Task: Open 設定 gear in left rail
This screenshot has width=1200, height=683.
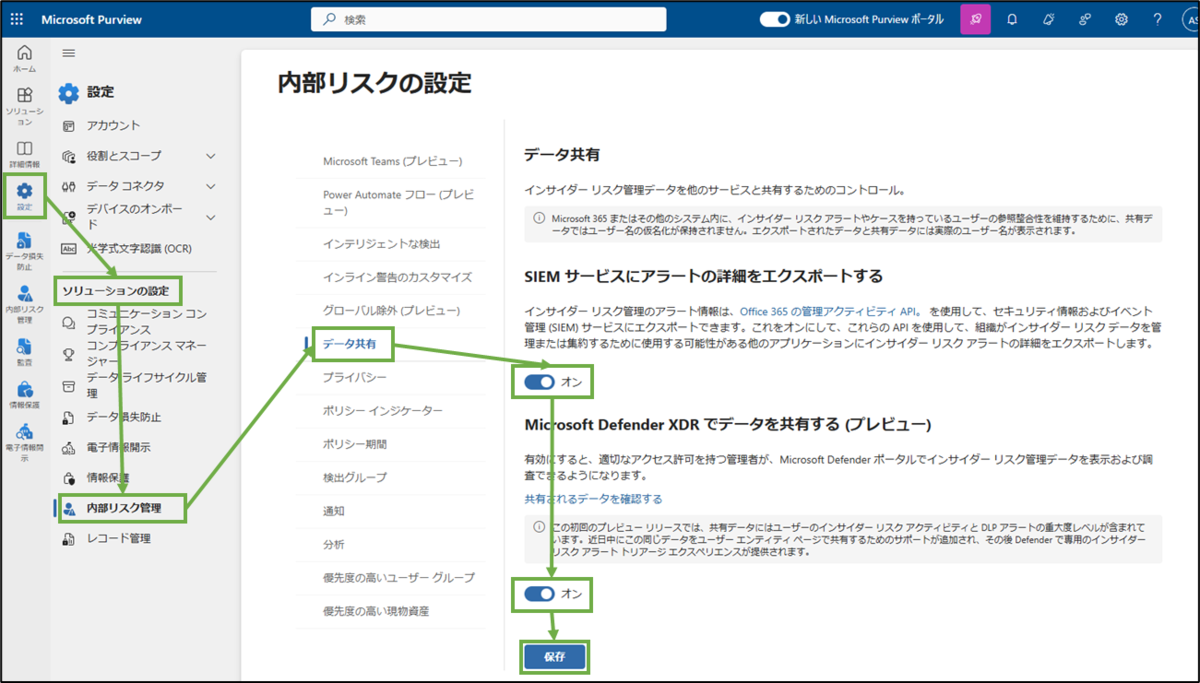Action: (25, 196)
